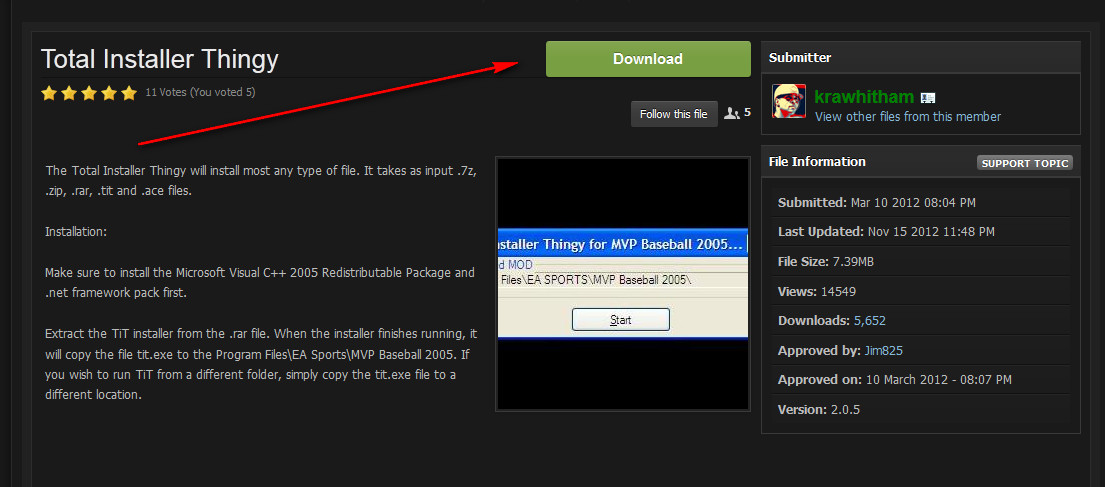
Task: Click krawhitham's avatar image
Action: [x=789, y=101]
